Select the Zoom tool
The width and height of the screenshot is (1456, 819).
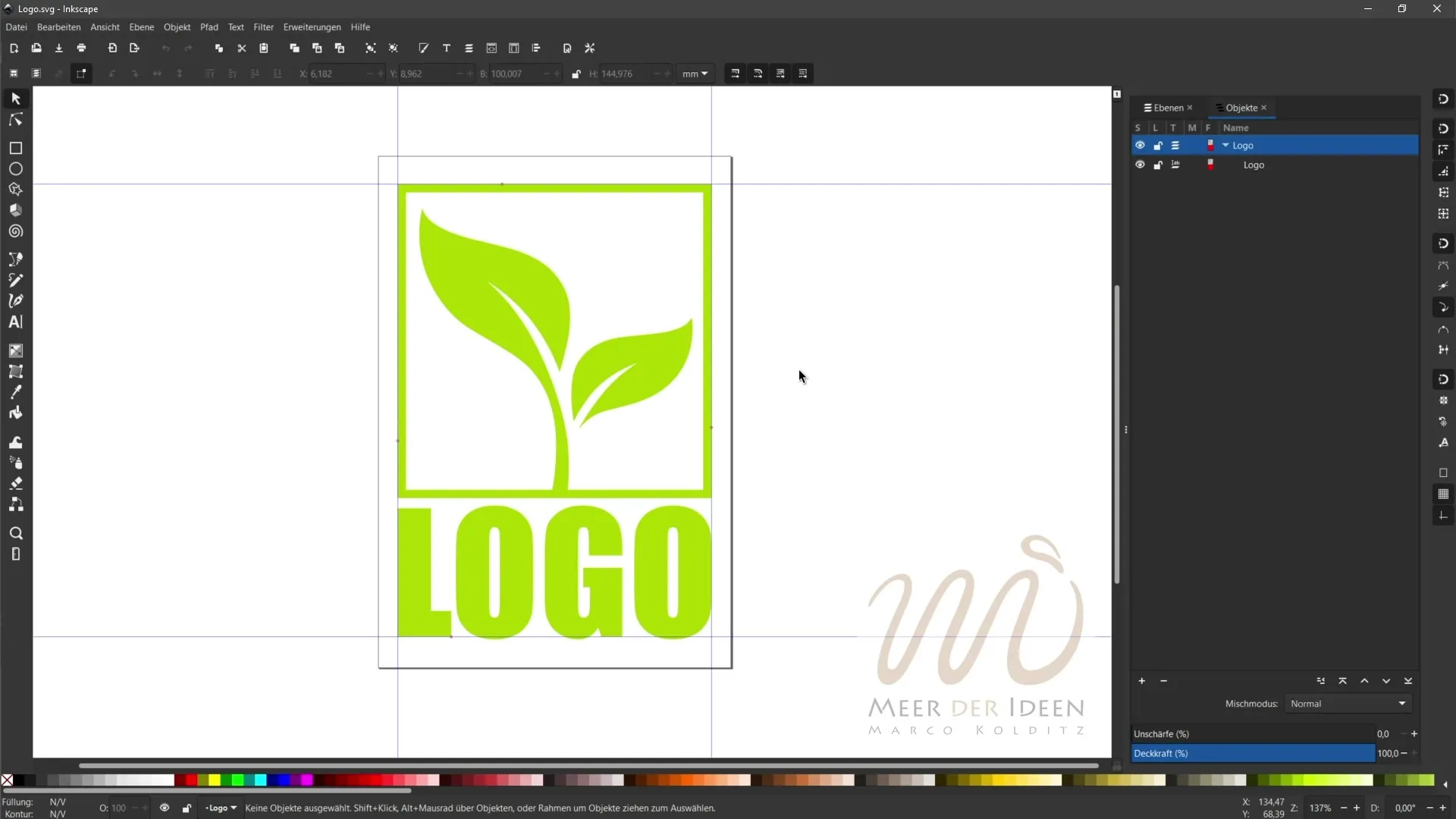coord(15,533)
